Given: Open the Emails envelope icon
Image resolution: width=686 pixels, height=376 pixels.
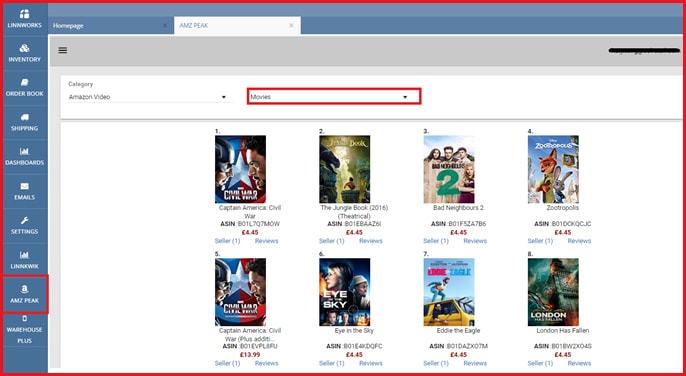Looking at the screenshot, I should 24,186.
